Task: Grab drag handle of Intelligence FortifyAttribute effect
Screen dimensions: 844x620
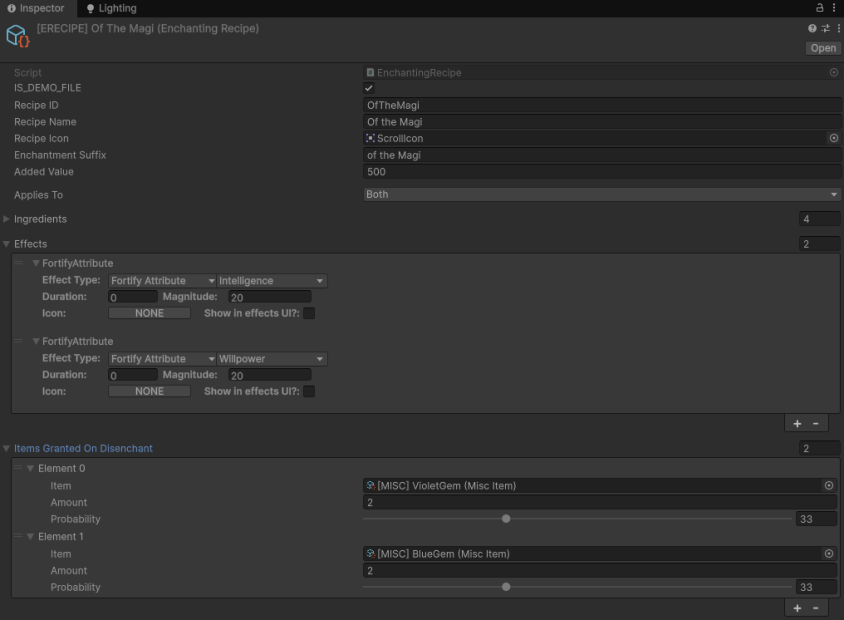Action: [18, 263]
